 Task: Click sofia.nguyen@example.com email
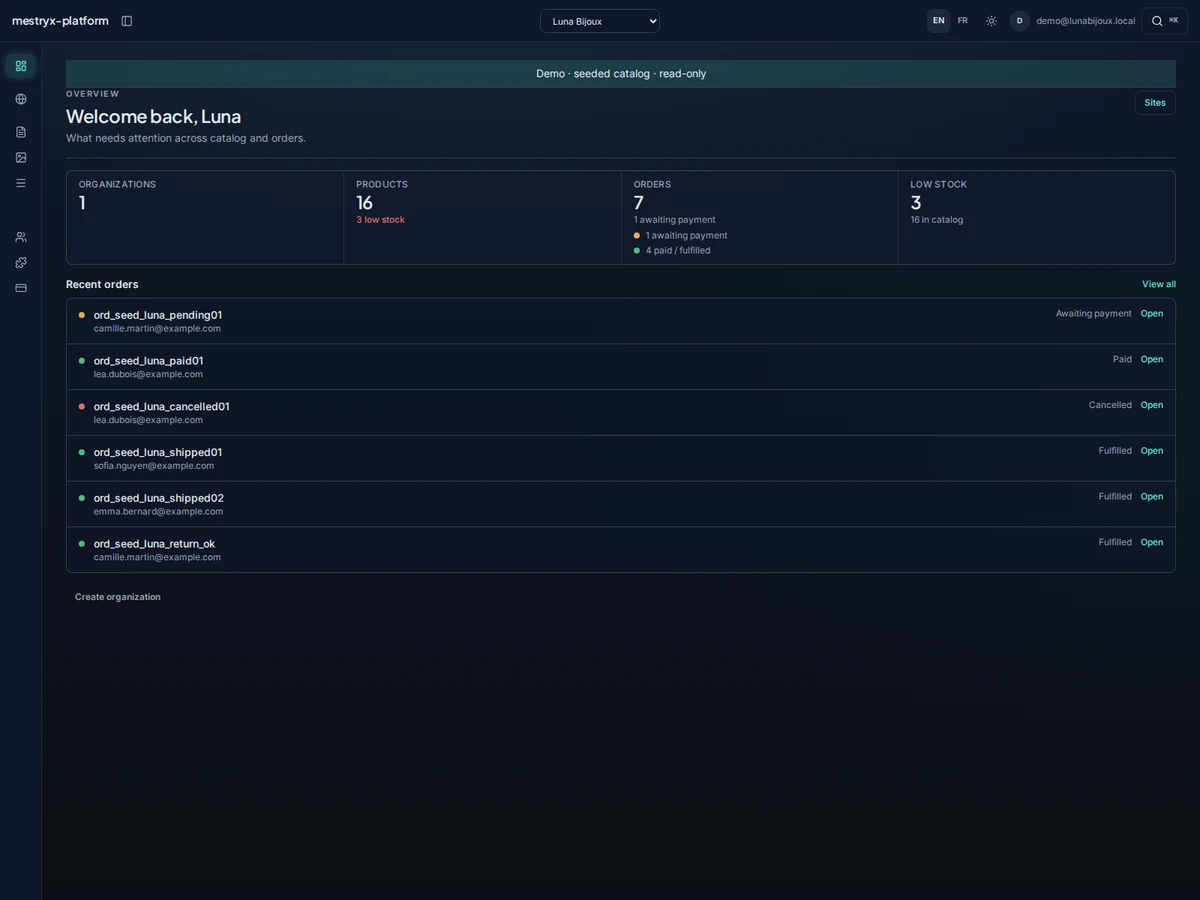[154, 466]
